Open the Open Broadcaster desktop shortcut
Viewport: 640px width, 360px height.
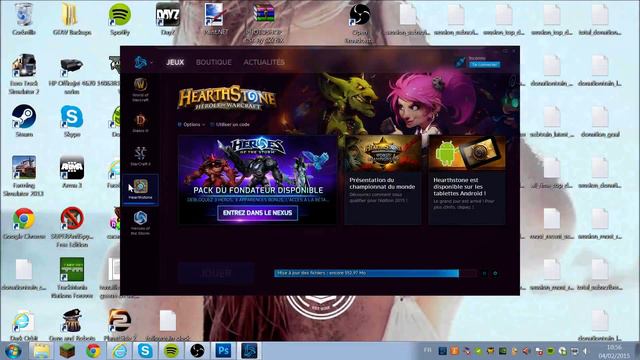point(360,24)
